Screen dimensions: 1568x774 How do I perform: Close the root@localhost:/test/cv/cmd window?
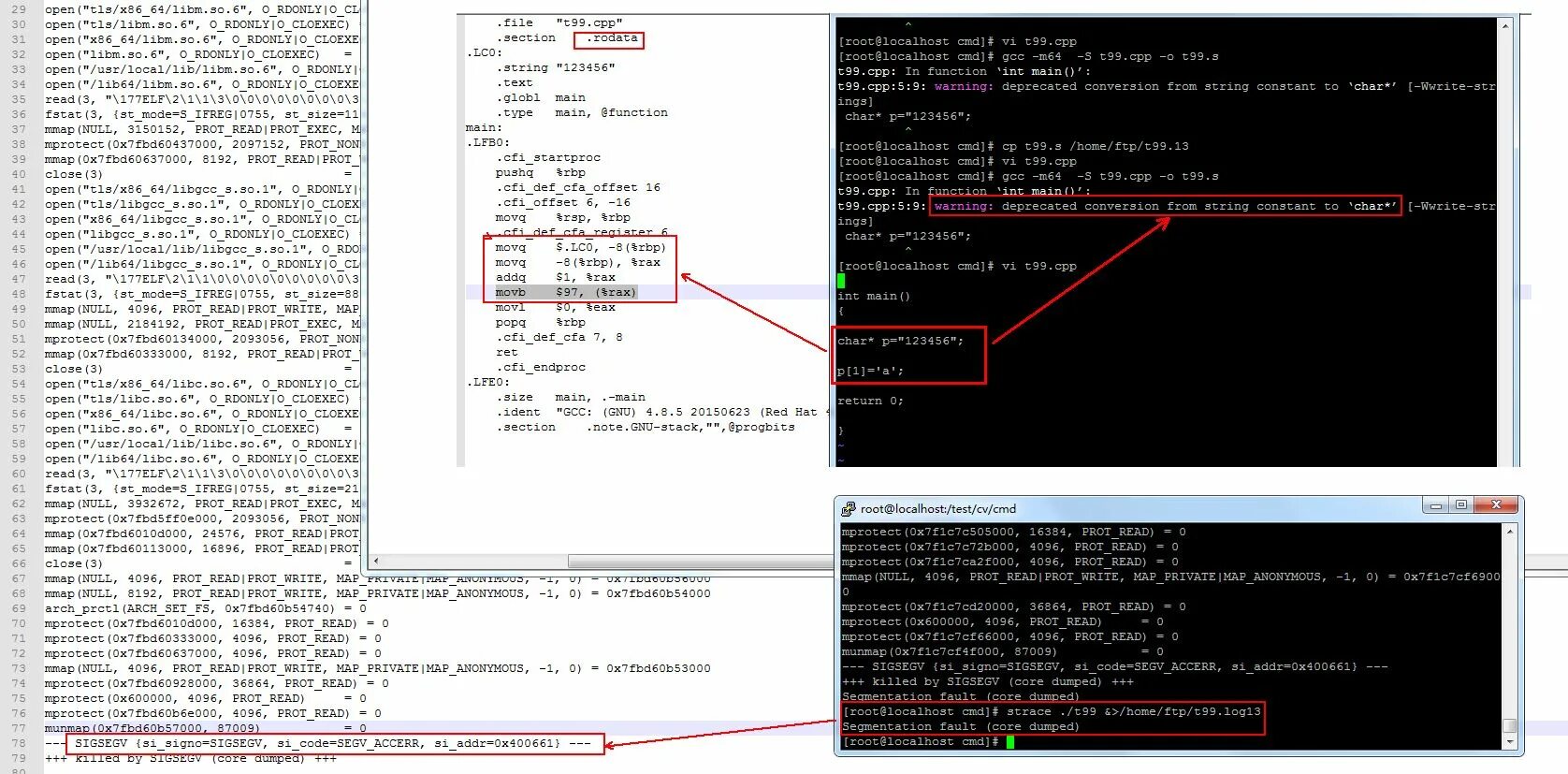(1496, 505)
